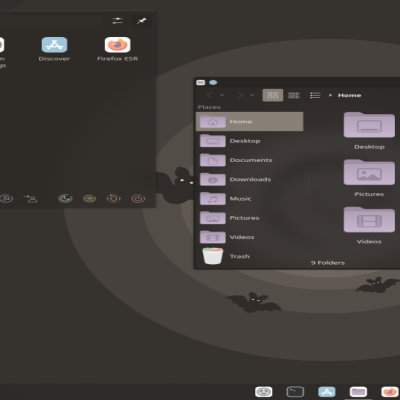Click the red shut down power icon
Image resolution: width=400 pixels, height=400 pixels.
pyautogui.click(x=138, y=199)
